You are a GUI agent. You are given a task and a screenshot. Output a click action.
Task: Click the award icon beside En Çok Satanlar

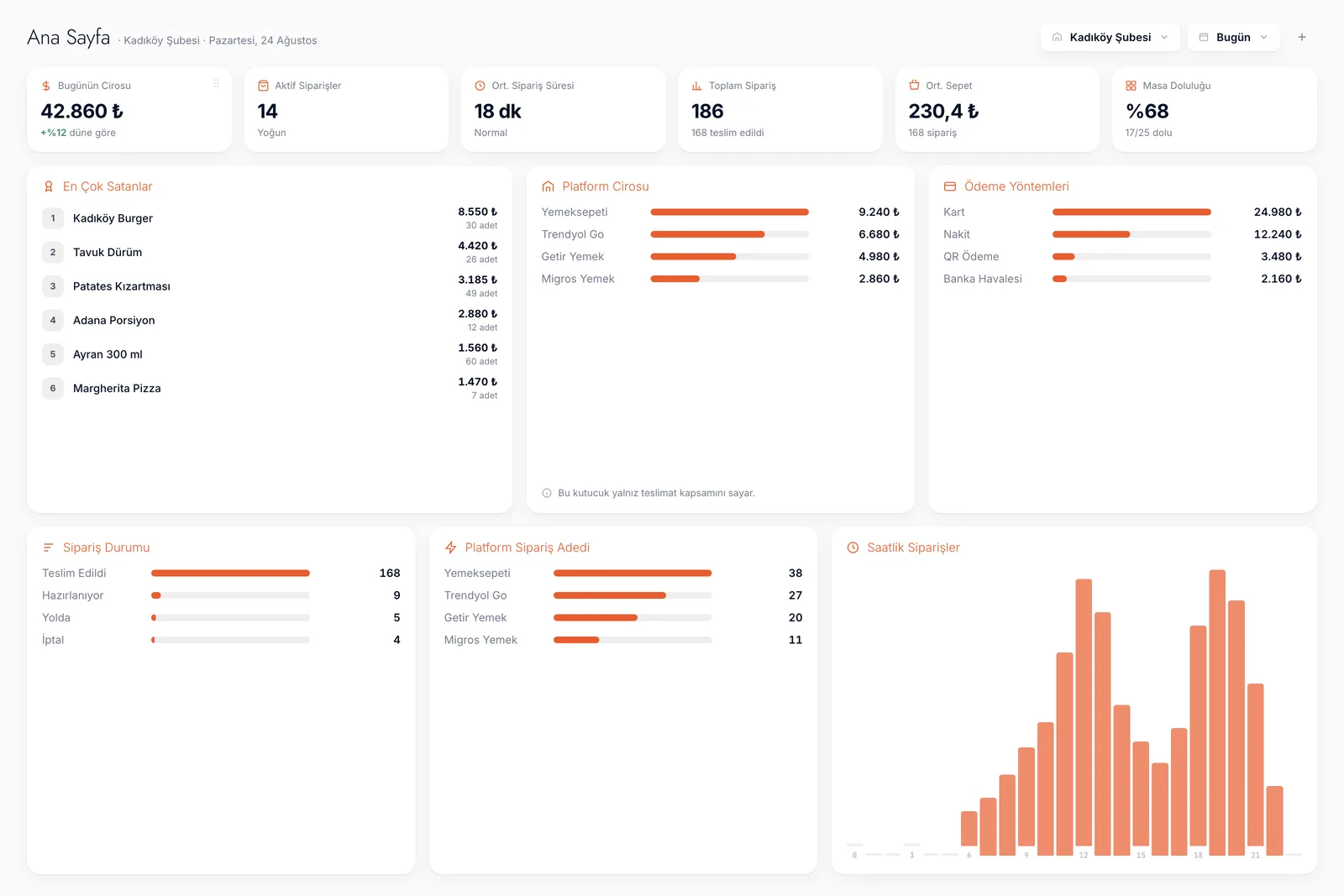pyautogui.click(x=49, y=186)
